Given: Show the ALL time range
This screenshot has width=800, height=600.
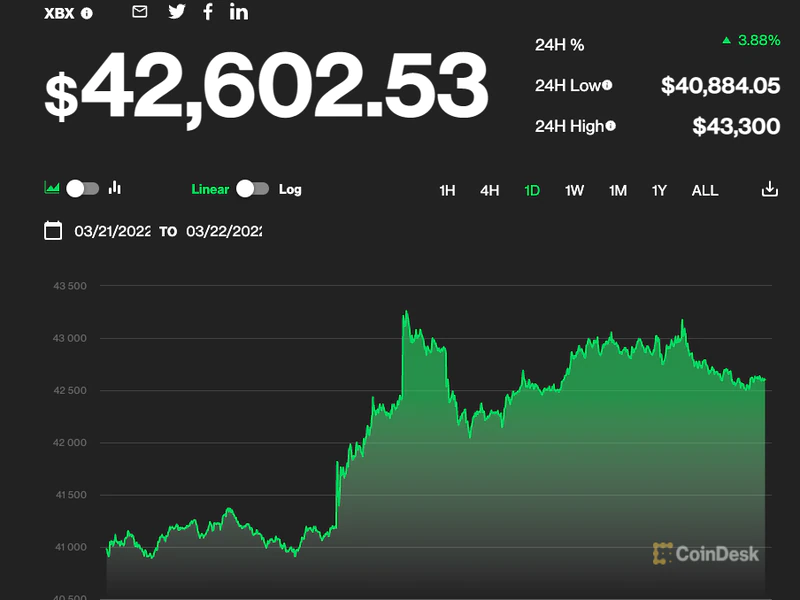Looking at the screenshot, I should pos(705,190).
